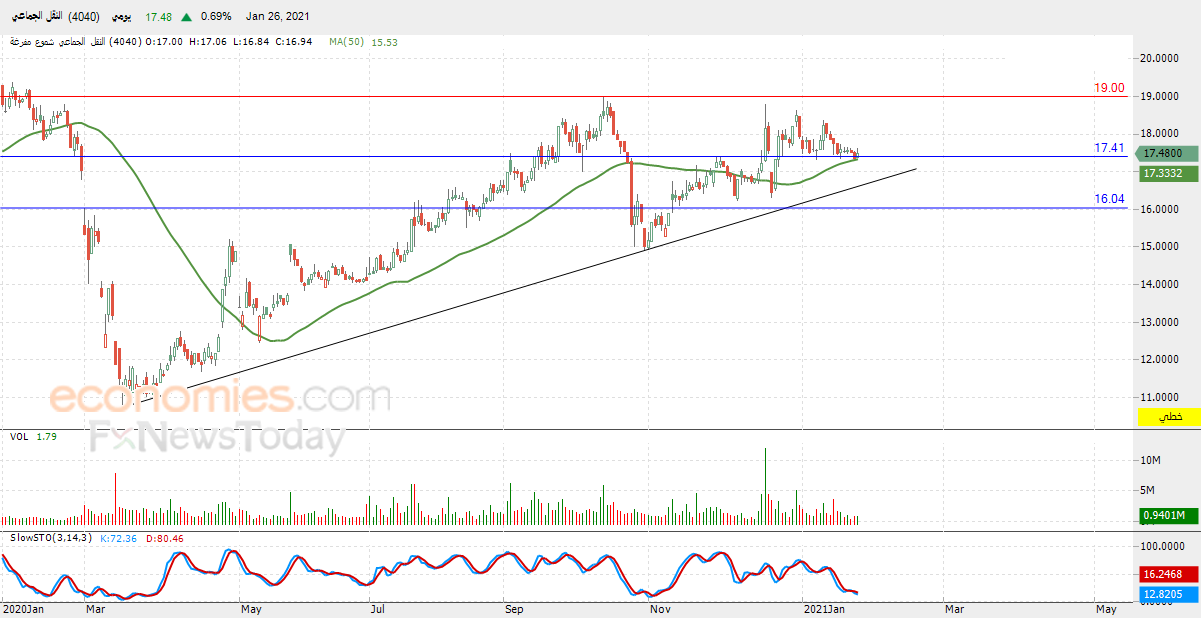
Task: Click the 2020Jan label on time axis
Action: (24, 607)
